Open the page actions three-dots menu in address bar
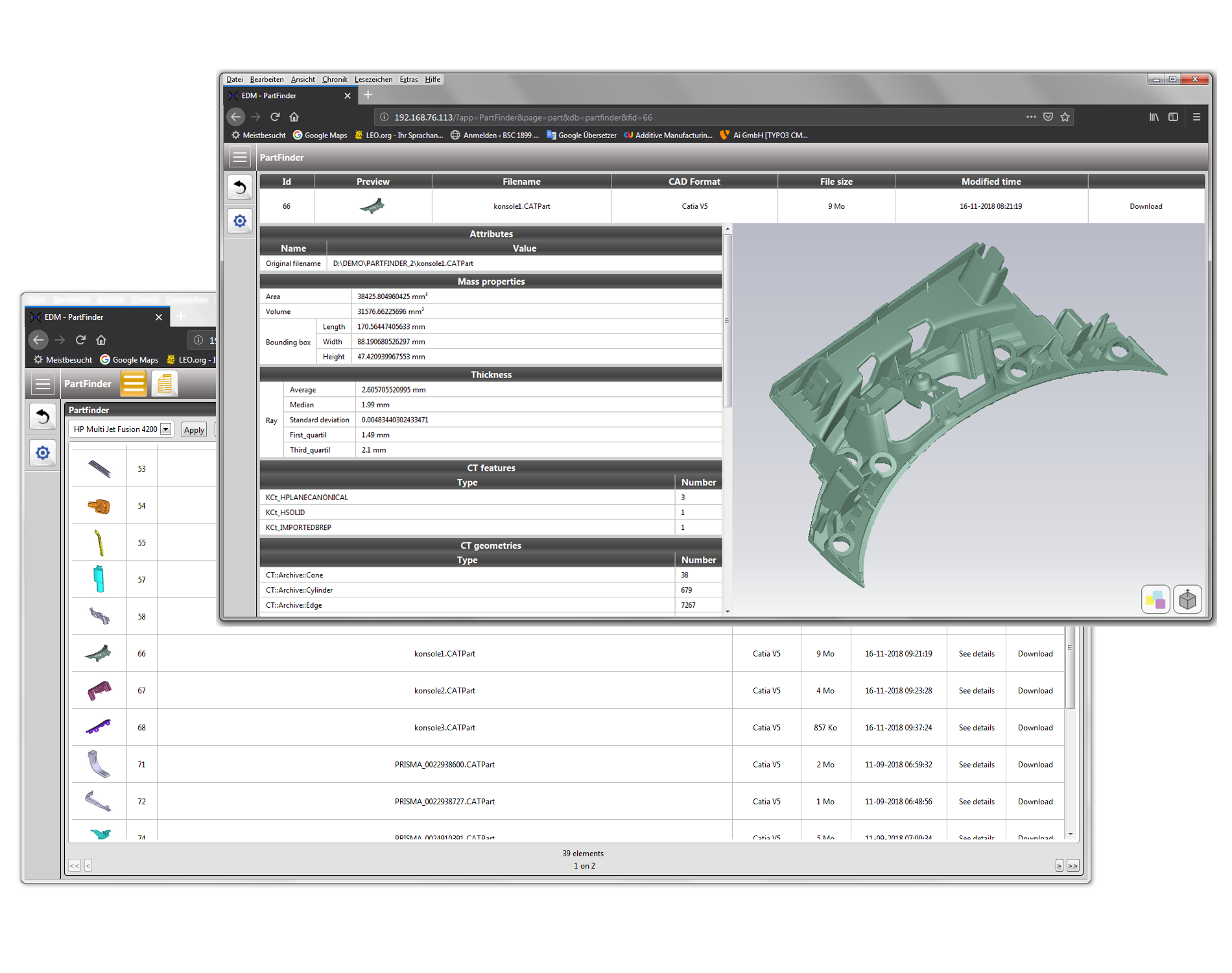Image resolution: width=1232 pixels, height=973 pixels. [1031, 117]
